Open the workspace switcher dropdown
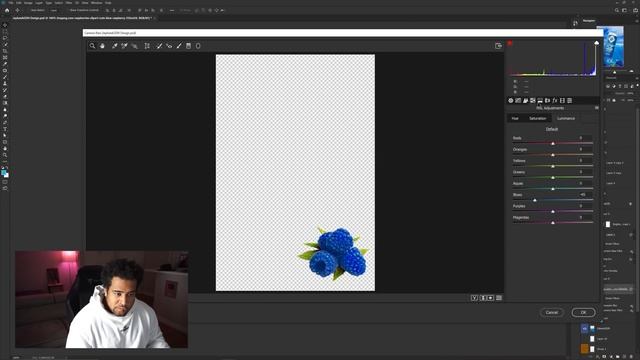 624,10
